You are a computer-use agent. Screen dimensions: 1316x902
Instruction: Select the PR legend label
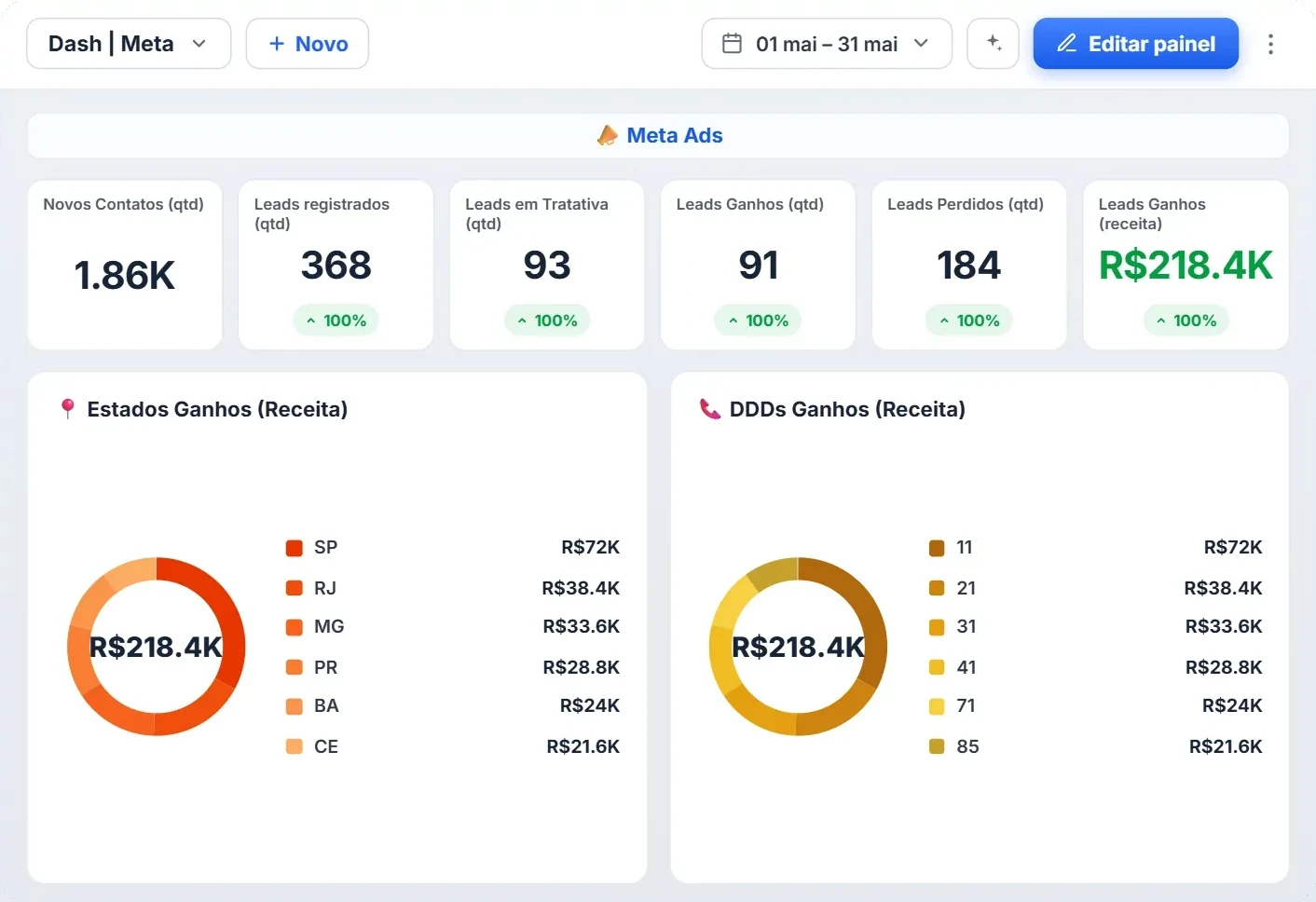[326, 667]
